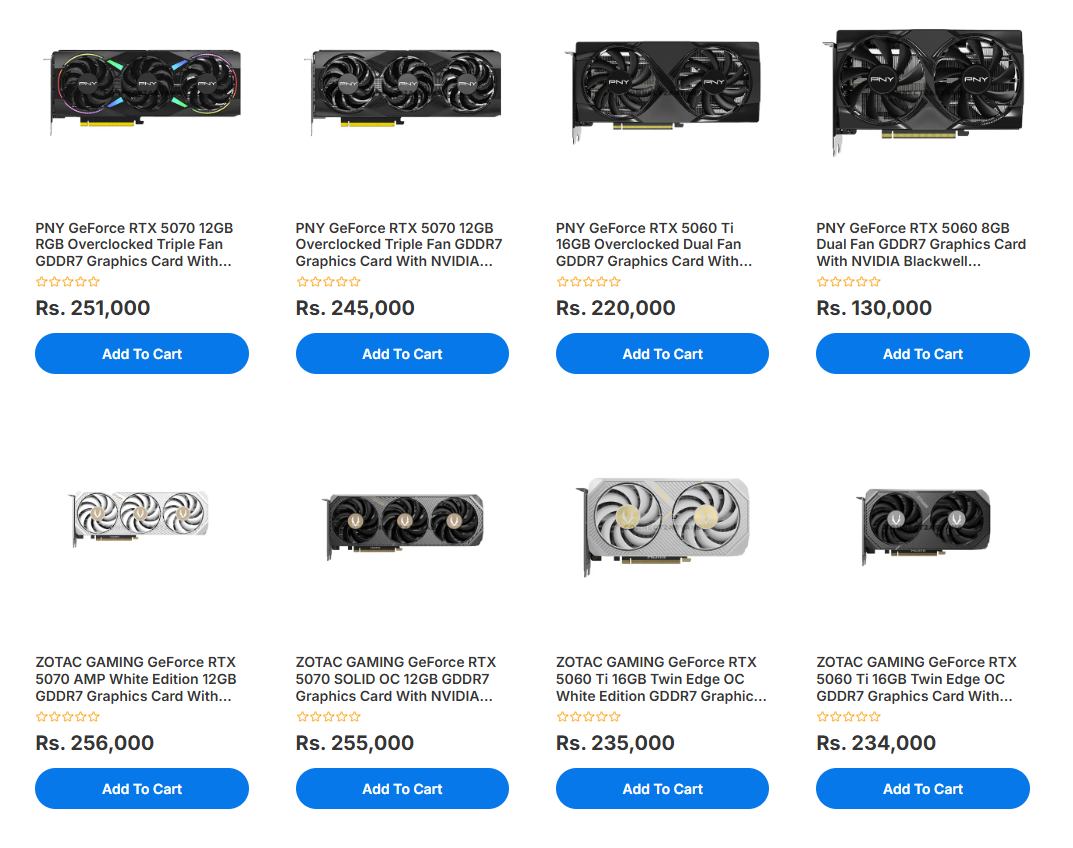Image resolution: width=1073 pixels, height=848 pixels.
Task: Add Rs. 220,000 PNY 5060 Ti to cart
Action: (x=662, y=354)
